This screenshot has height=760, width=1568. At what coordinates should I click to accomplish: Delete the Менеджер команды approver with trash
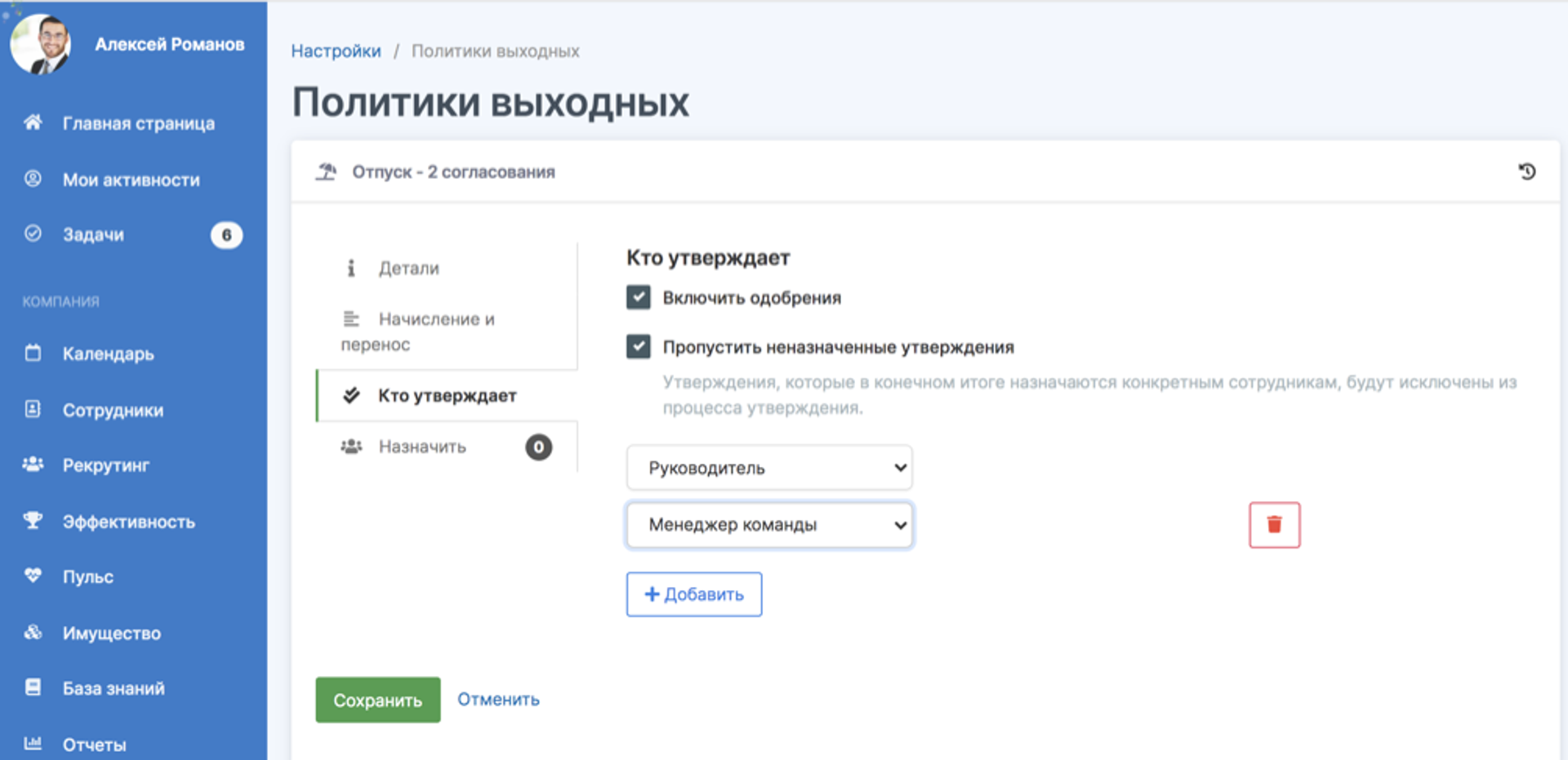click(1274, 525)
